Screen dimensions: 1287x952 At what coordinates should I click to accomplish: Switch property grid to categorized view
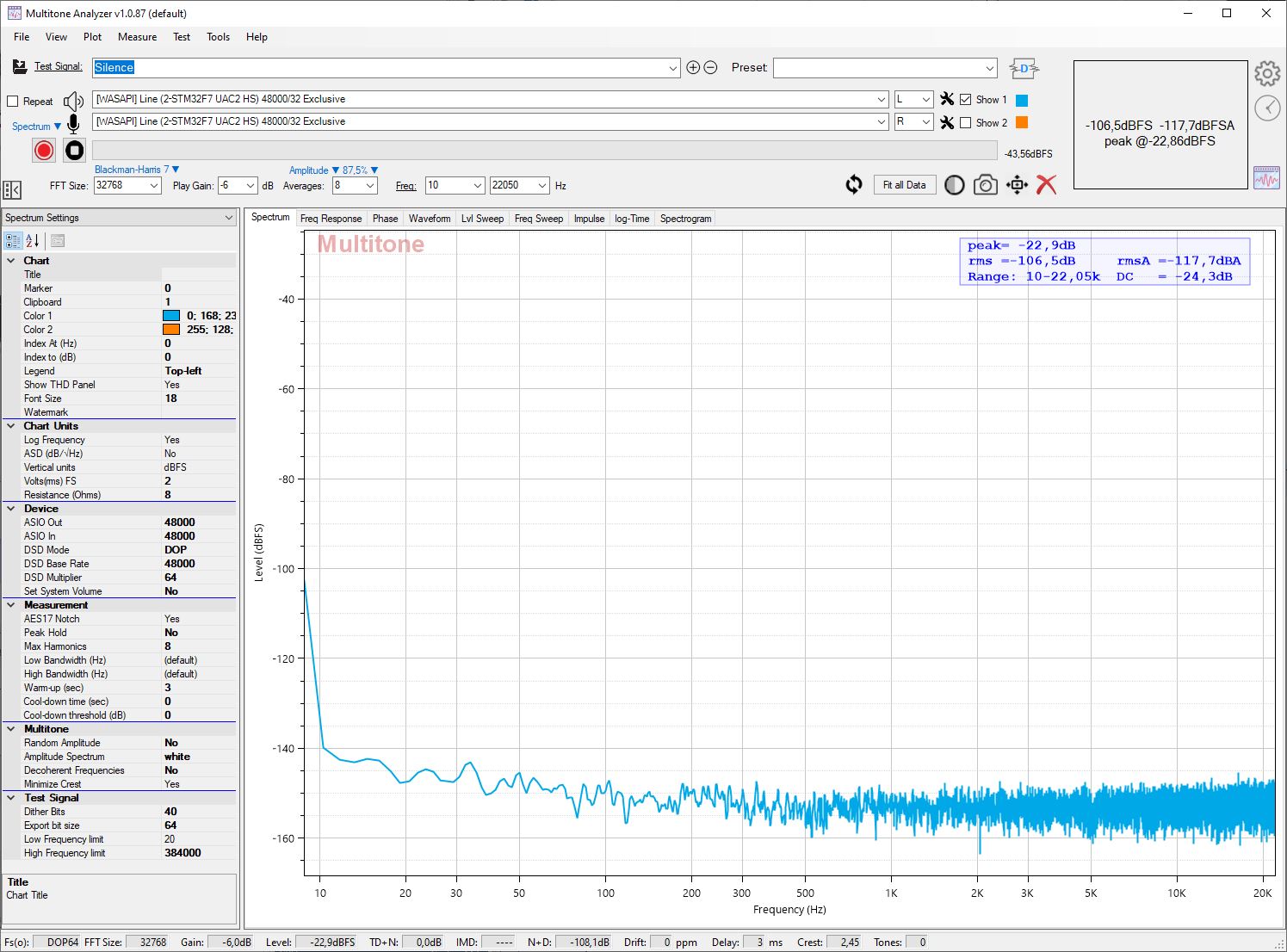(14, 240)
